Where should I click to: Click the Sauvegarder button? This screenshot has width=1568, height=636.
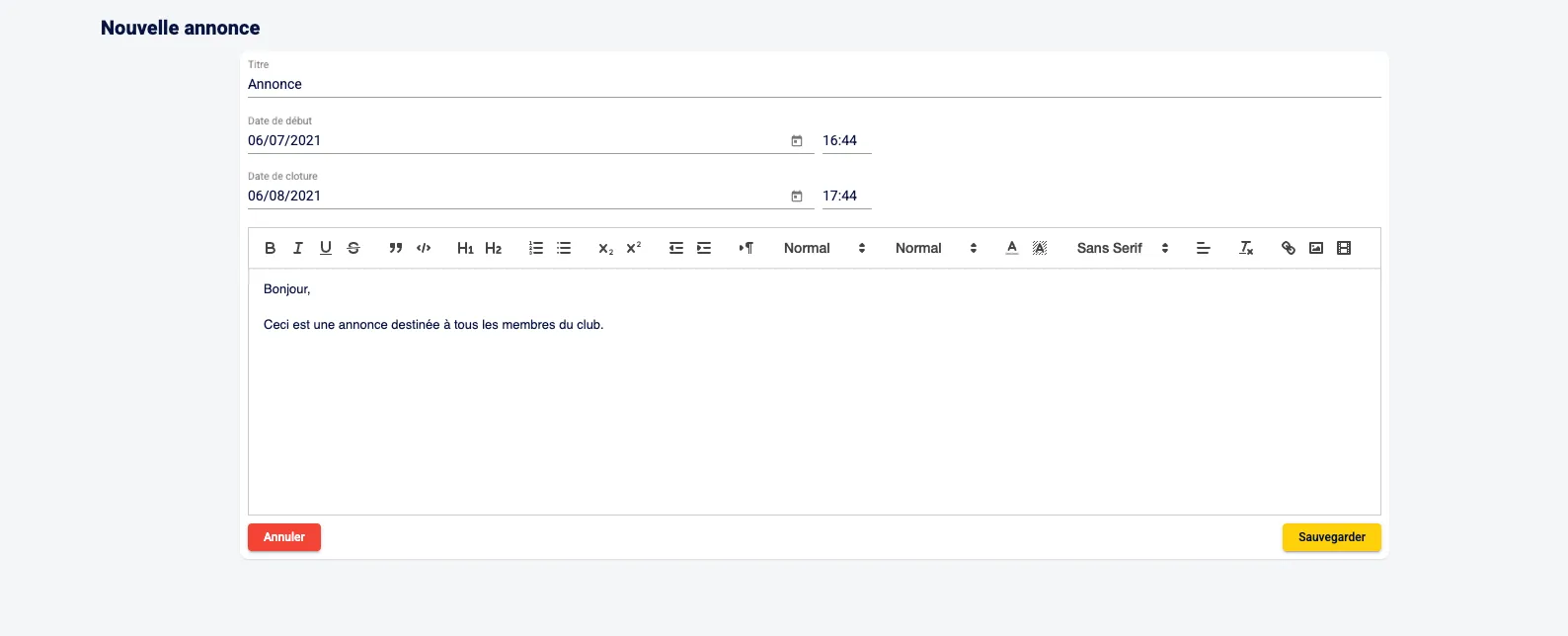(x=1331, y=537)
